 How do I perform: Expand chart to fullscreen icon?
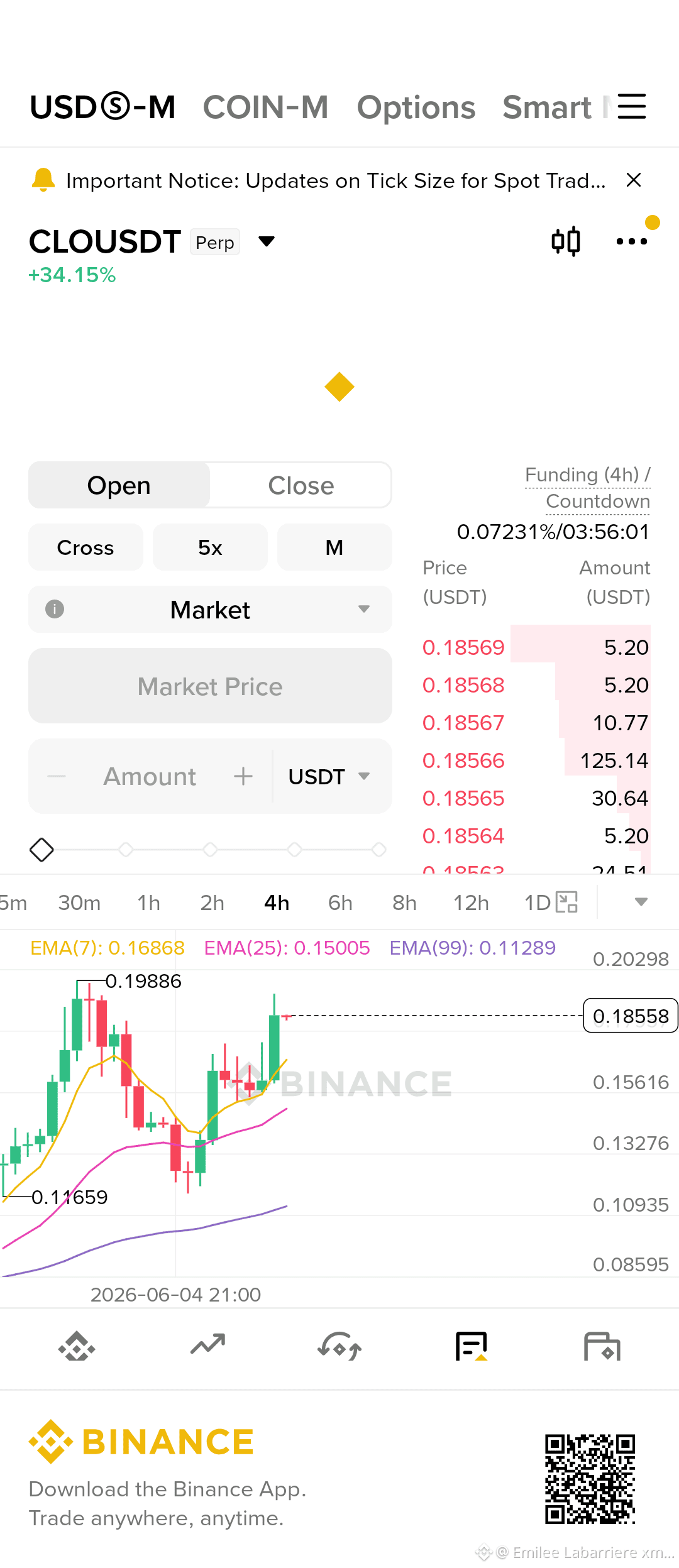(x=566, y=902)
